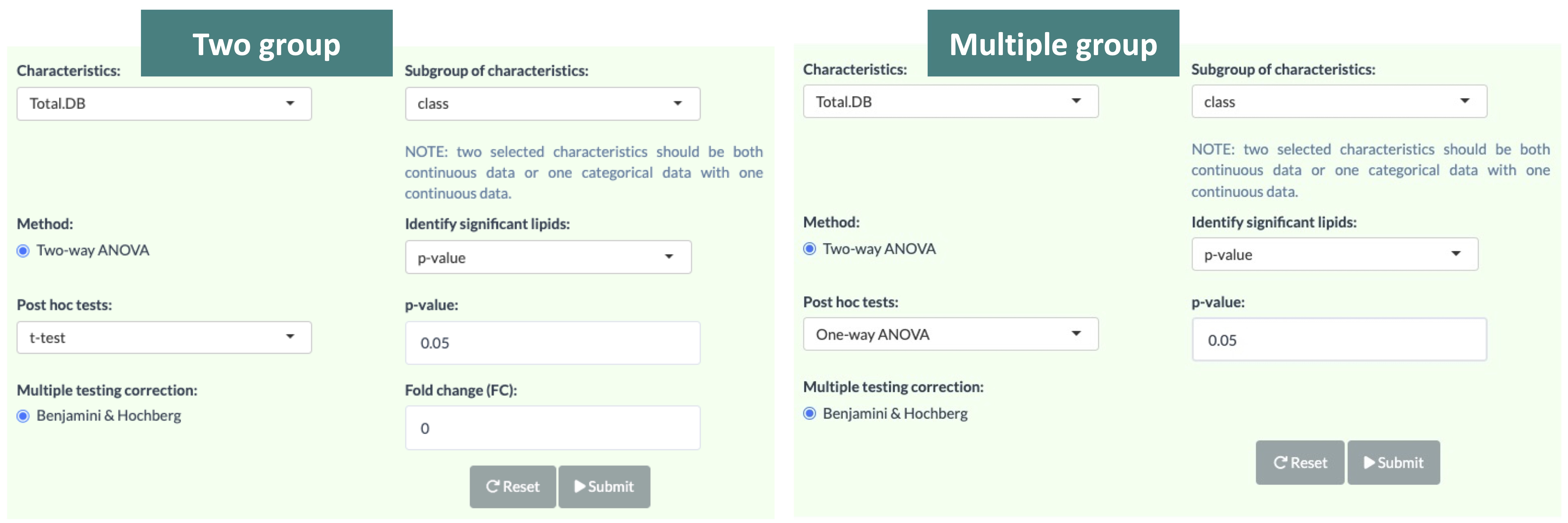The image size is (1568, 523).
Task: Select Two-way ANOVA radio in Multiple group panel
Action: pyautogui.click(x=810, y=249)
